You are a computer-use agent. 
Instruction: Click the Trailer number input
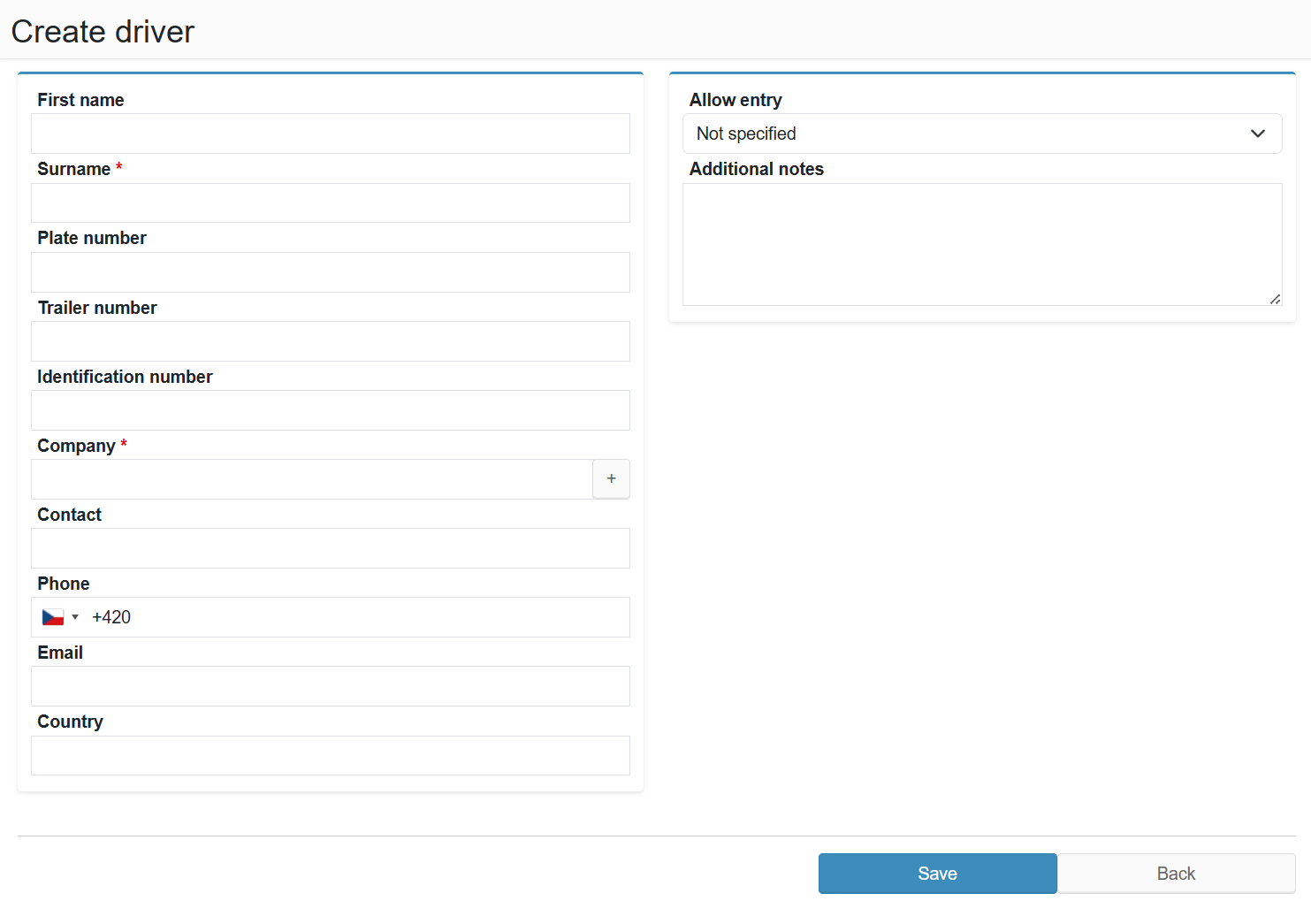pyautogui.click(x=330, y=341)
